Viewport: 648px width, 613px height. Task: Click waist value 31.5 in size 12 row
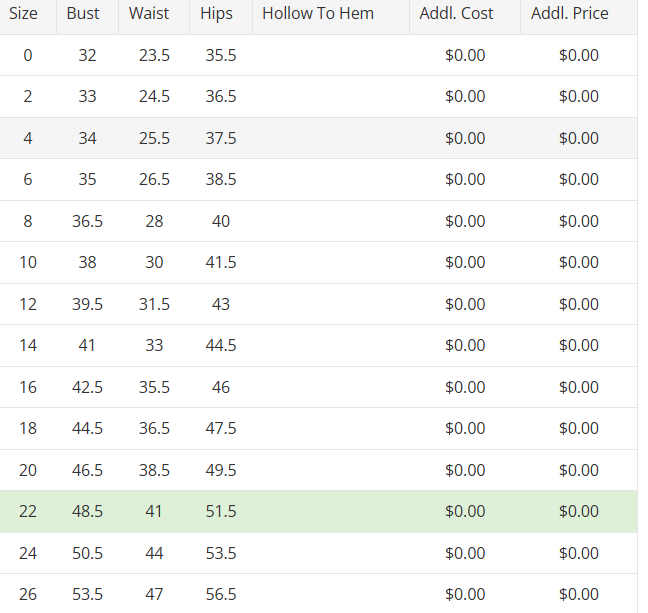point(154,305)
